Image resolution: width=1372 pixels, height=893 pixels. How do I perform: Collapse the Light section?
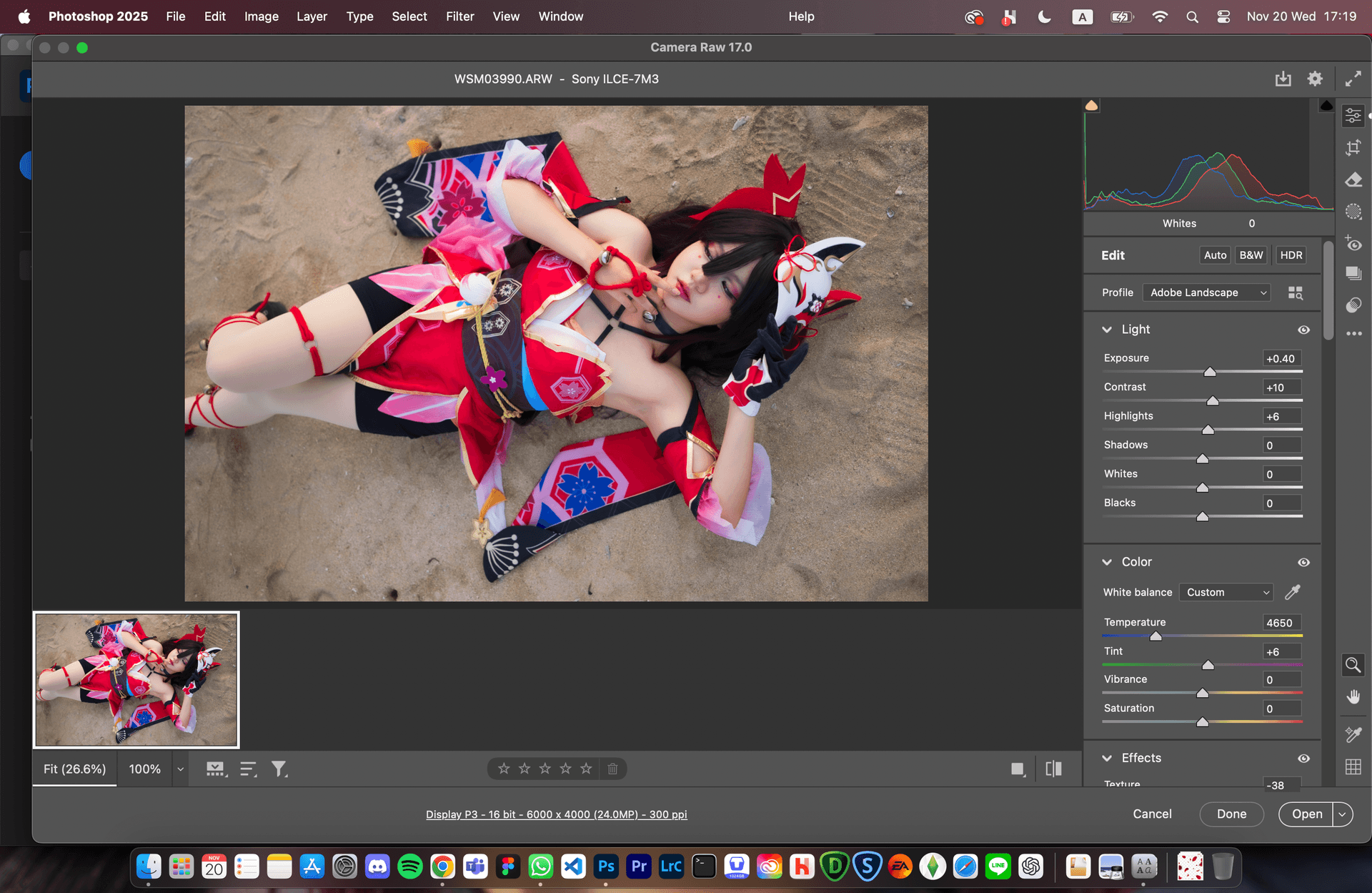(1107, 330)
